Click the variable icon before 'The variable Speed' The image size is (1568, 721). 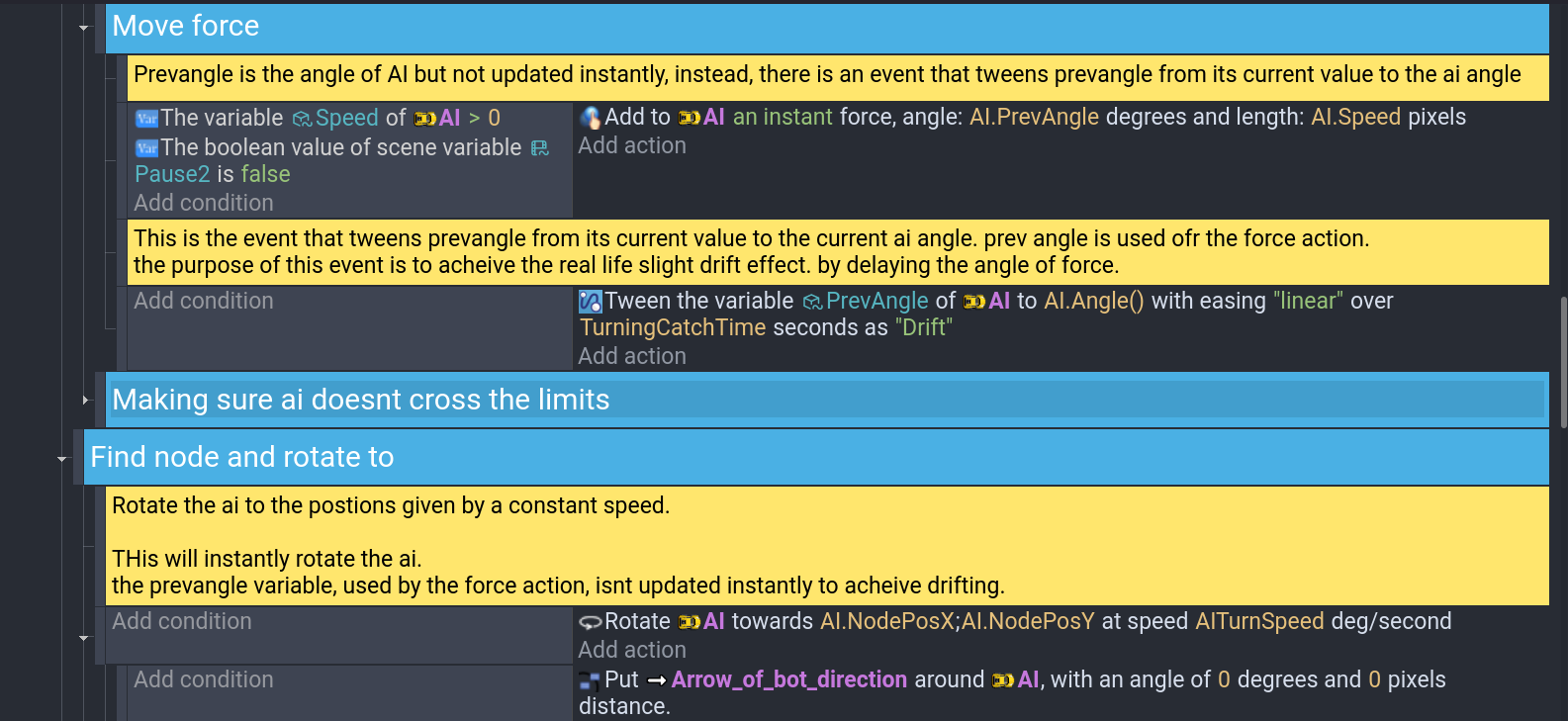[x=146, y=119]
